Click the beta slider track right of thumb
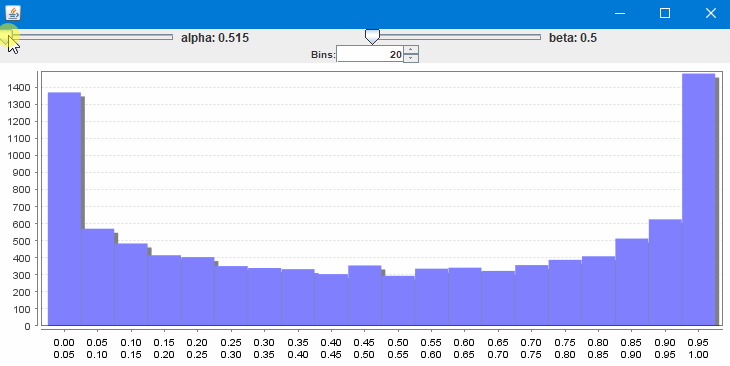Screen dimensions: 730x366 460,37
